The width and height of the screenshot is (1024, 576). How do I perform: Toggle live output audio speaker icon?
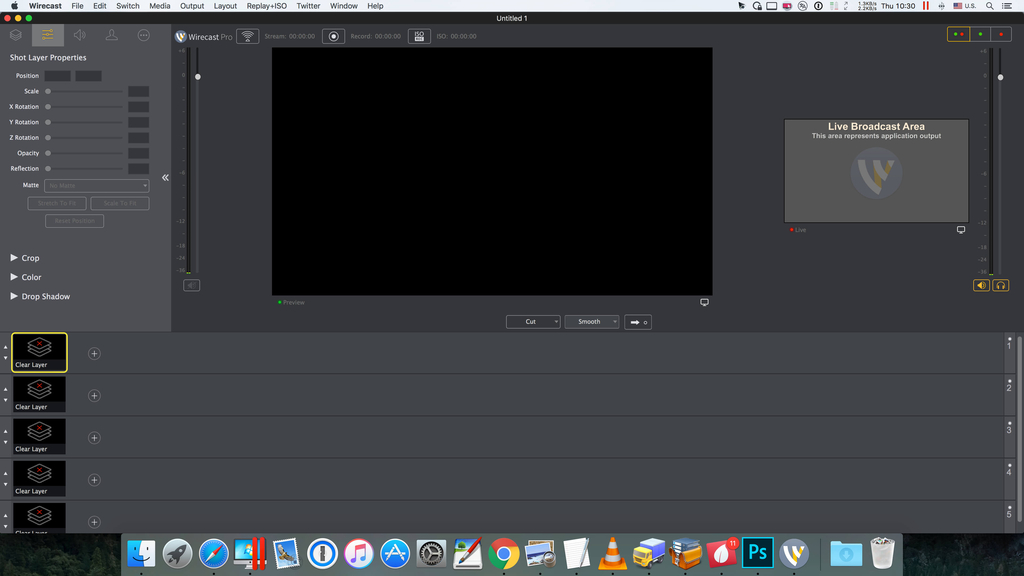[x=979, y=284]
